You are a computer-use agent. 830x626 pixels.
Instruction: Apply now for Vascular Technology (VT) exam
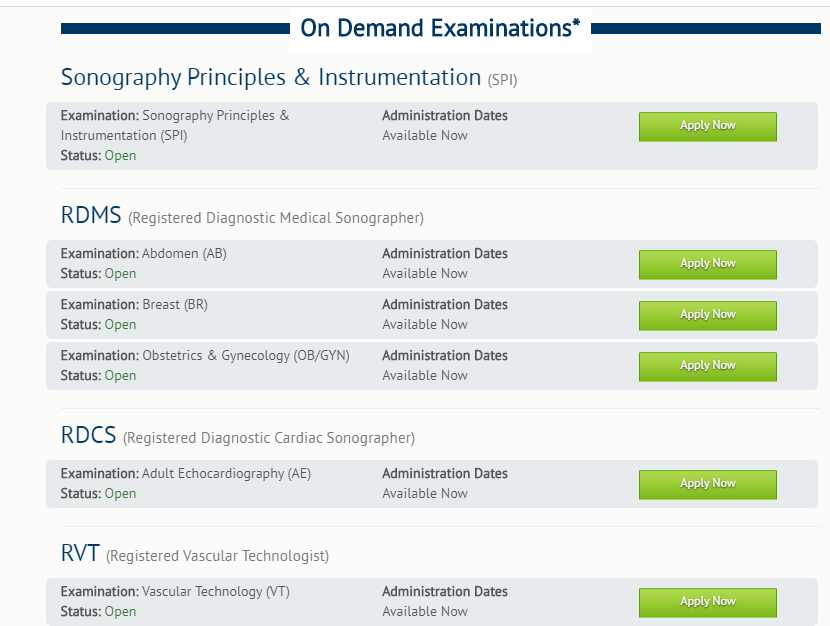point(707,602)
